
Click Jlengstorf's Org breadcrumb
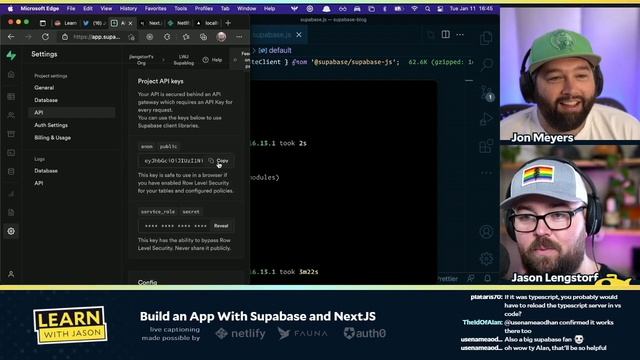(141, 60)
